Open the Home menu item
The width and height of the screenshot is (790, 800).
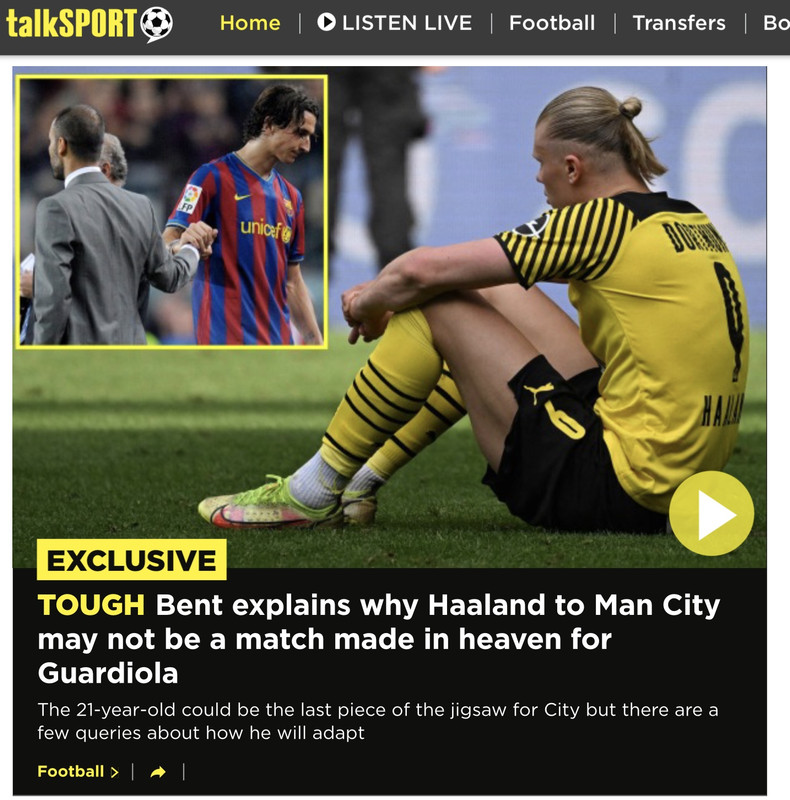coord(250,23)
